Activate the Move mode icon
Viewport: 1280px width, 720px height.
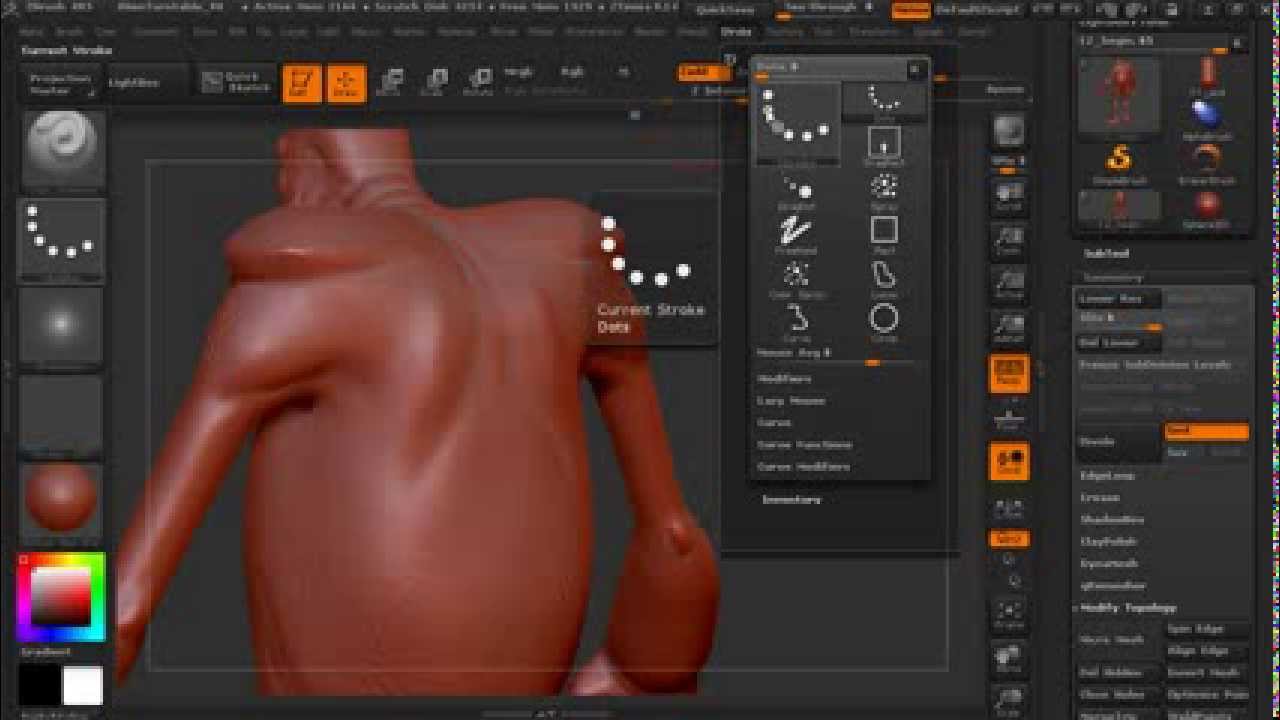click(x=390, y=83)
